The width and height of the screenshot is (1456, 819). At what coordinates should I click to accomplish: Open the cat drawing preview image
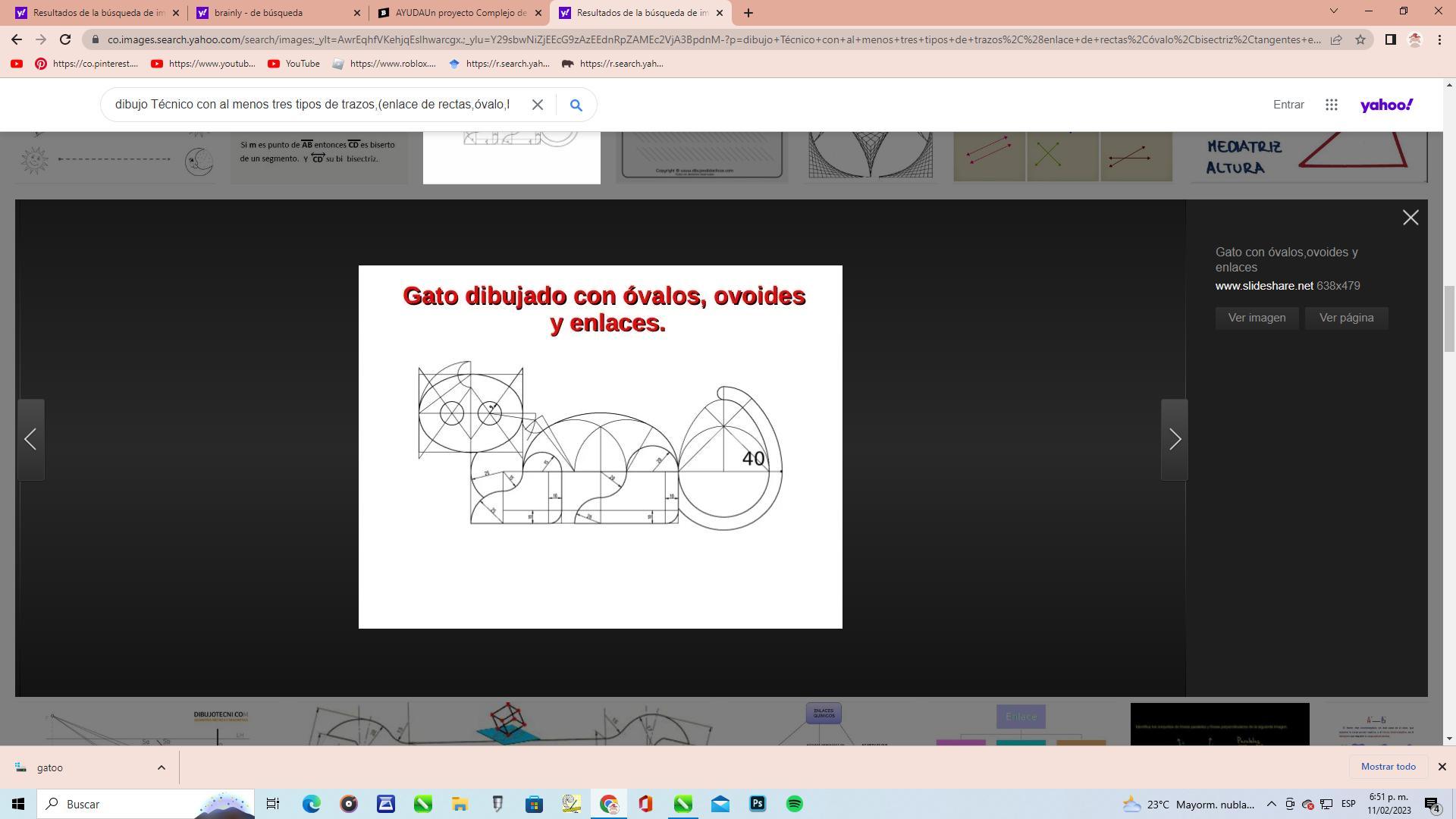[x=600, y=447]
